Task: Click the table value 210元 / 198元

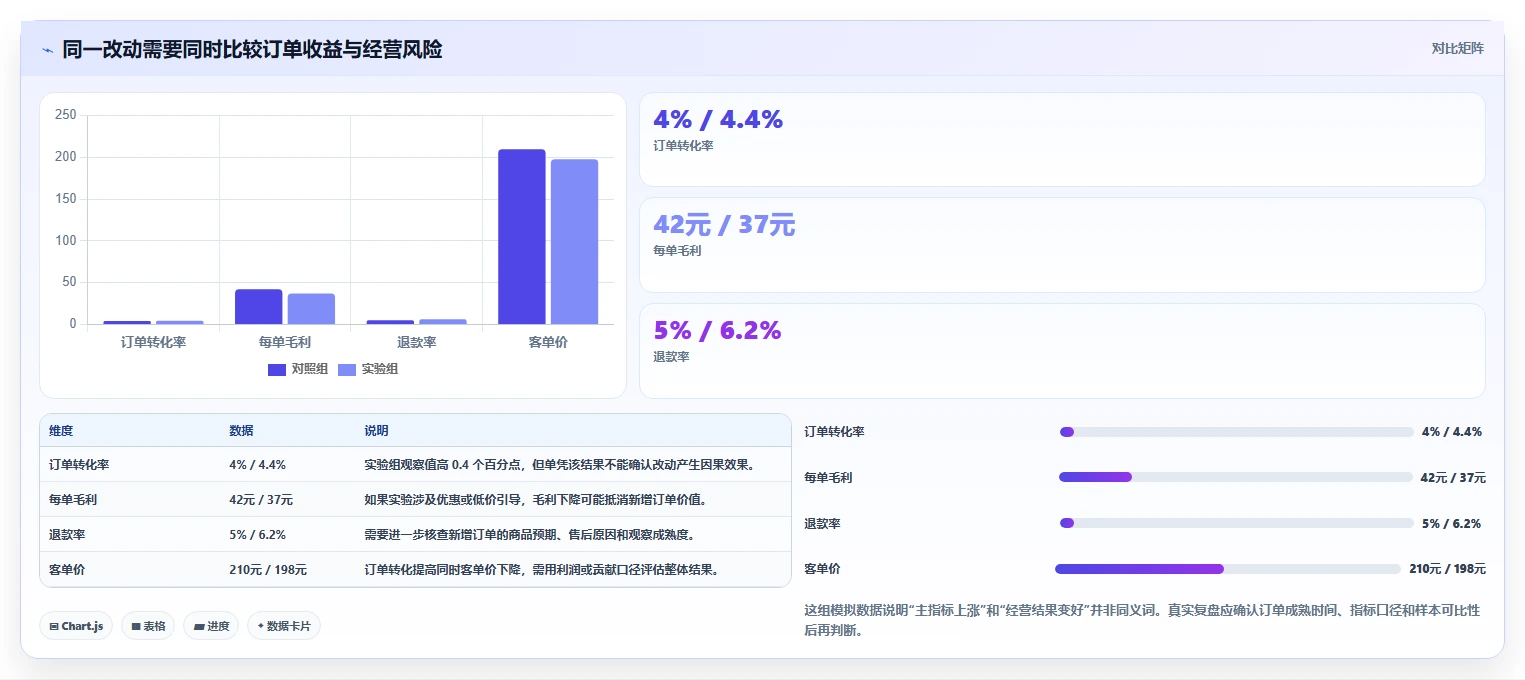Action: (268, 570)
